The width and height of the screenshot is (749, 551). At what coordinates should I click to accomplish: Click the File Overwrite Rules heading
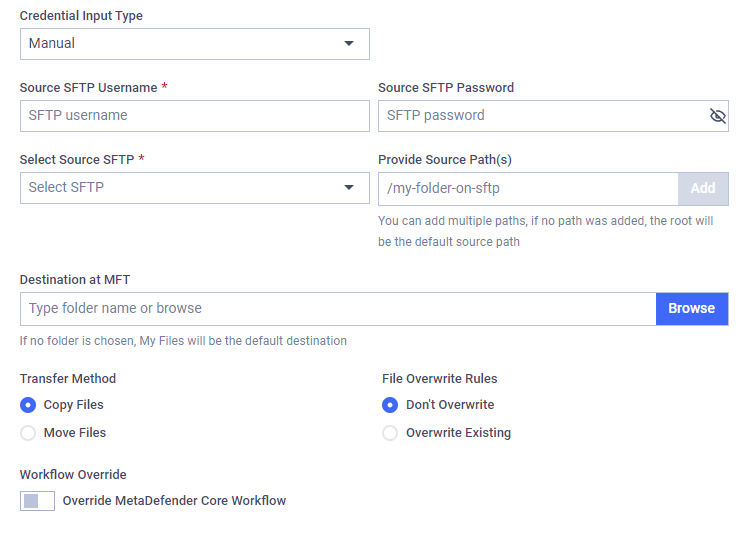(x=439, y=378)
